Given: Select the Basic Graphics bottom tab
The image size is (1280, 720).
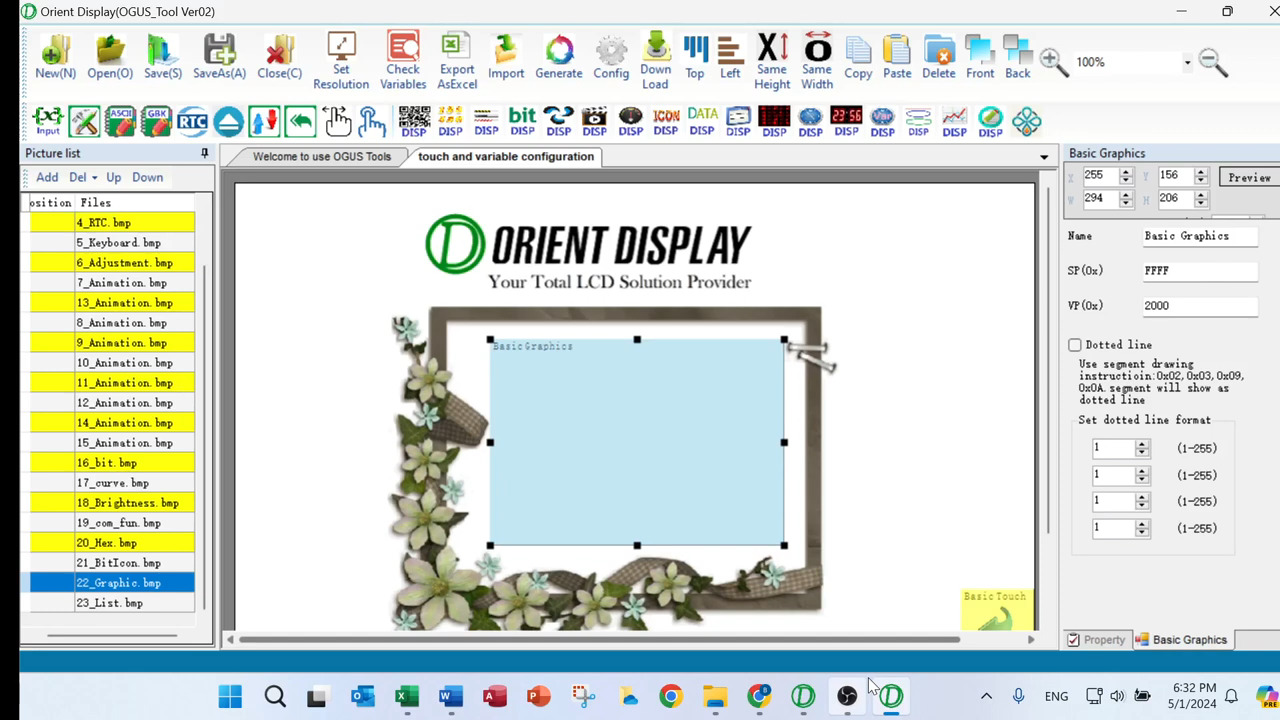Looking at the screenshot, I should (x=1181, y=639).
